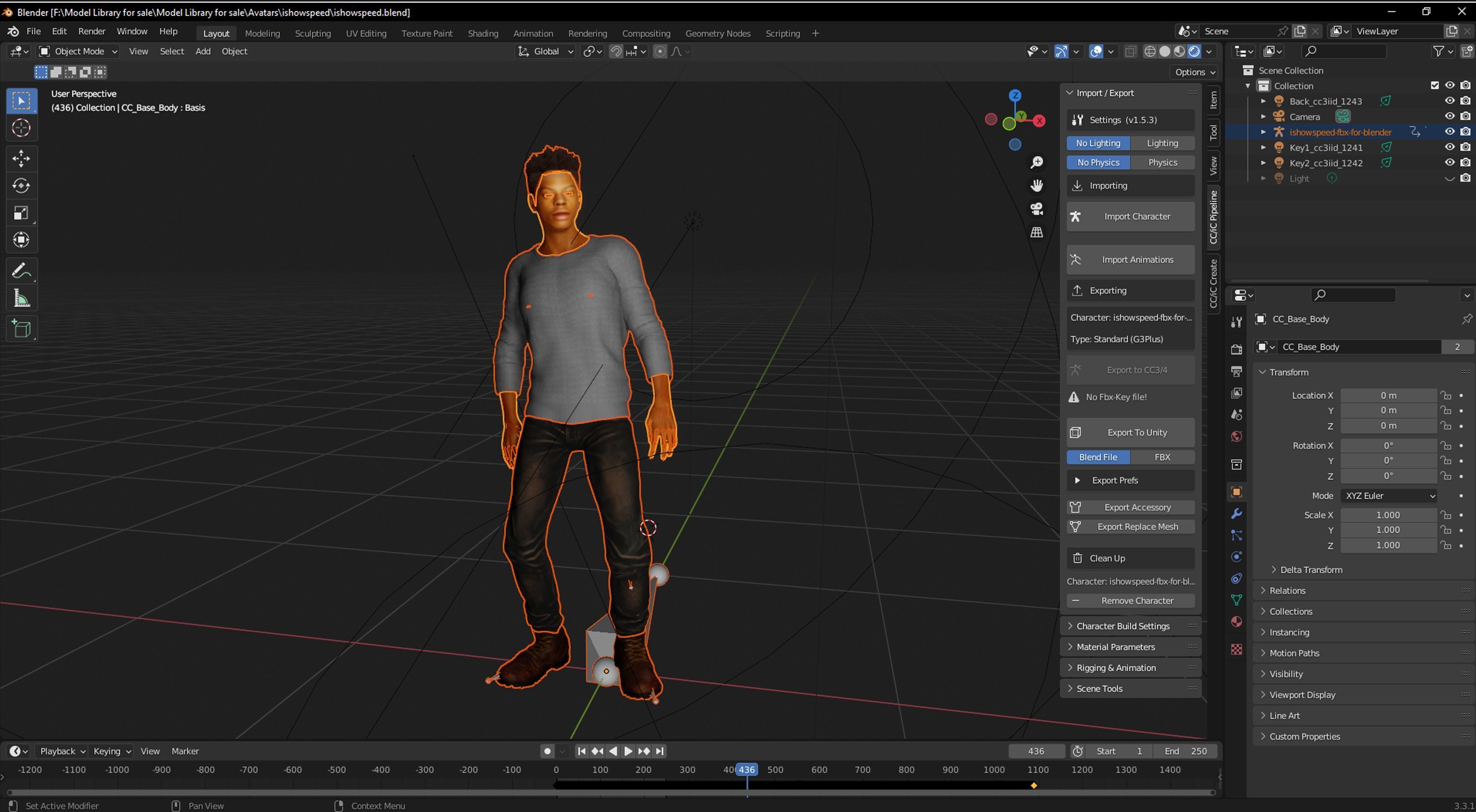The width and height of the screenshot is (1476, 812).
Task: Click Remove Character button
Action: point(1130,601)
